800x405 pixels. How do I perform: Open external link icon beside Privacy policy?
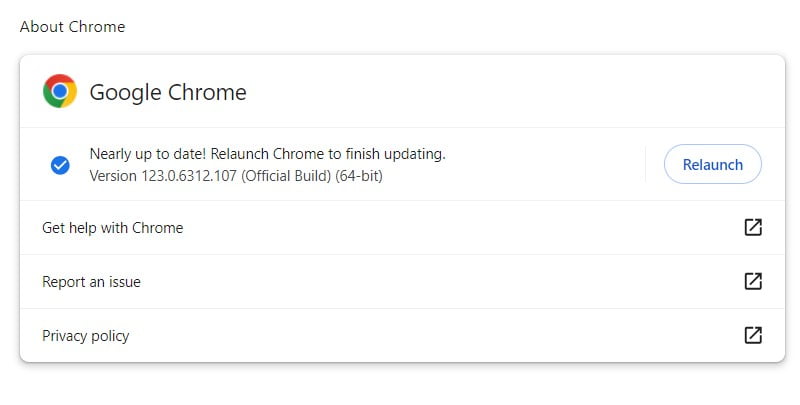[753, 335]
